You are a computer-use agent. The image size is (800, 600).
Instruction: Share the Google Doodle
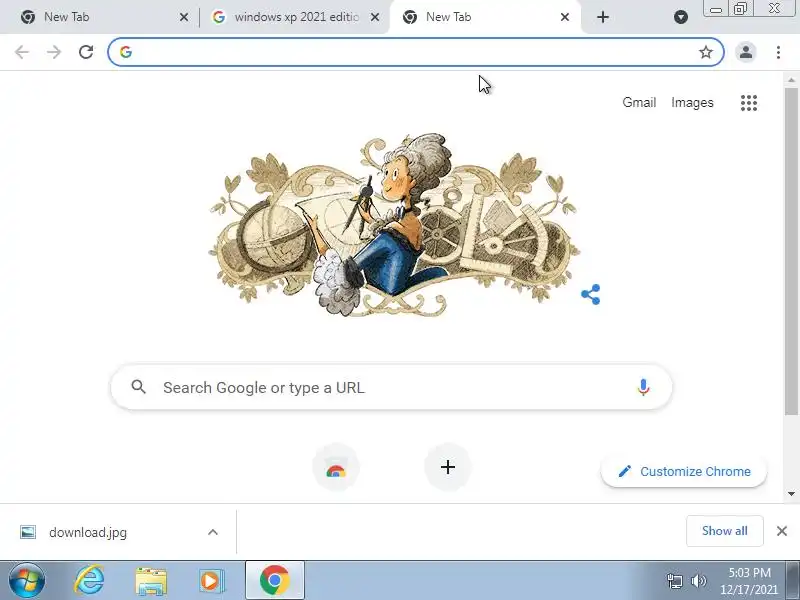coord(591,294)
